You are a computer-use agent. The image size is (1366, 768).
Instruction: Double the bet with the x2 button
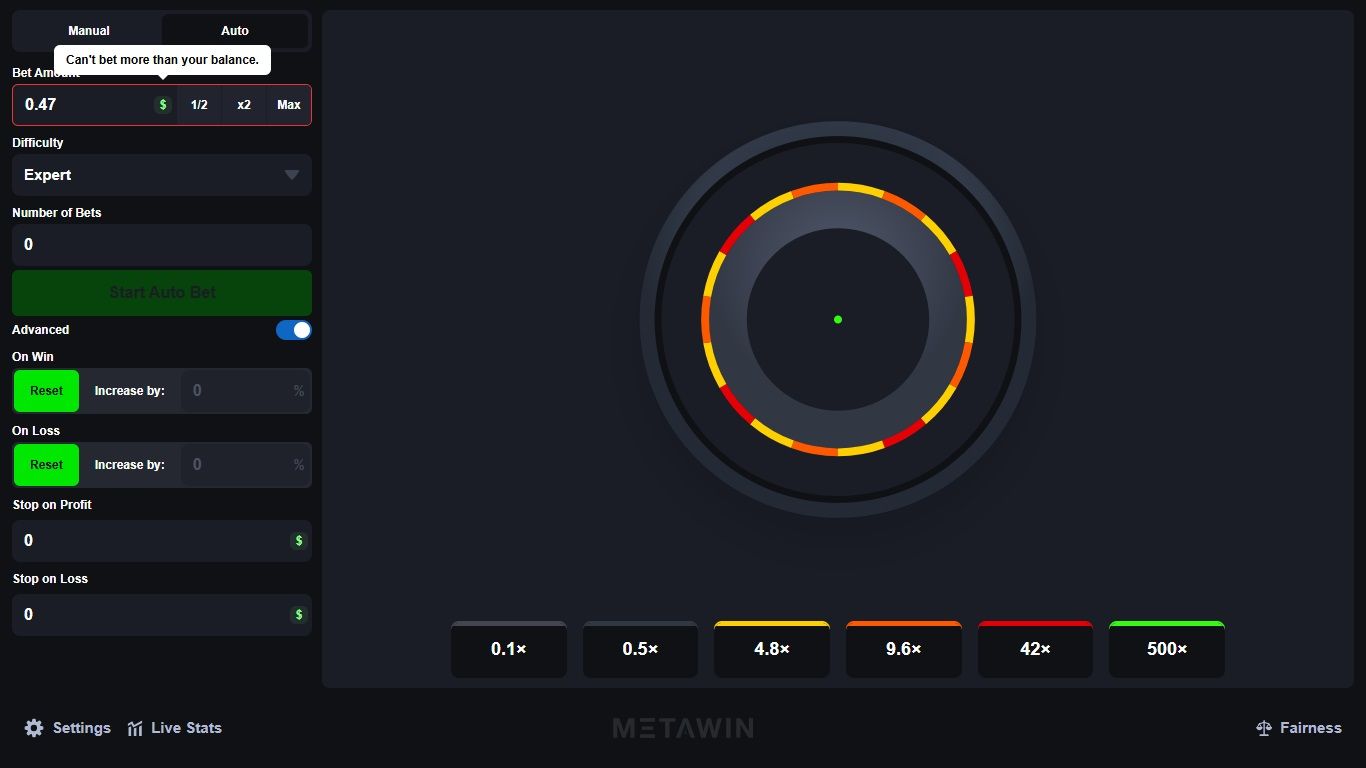click(x=244, y=105)
